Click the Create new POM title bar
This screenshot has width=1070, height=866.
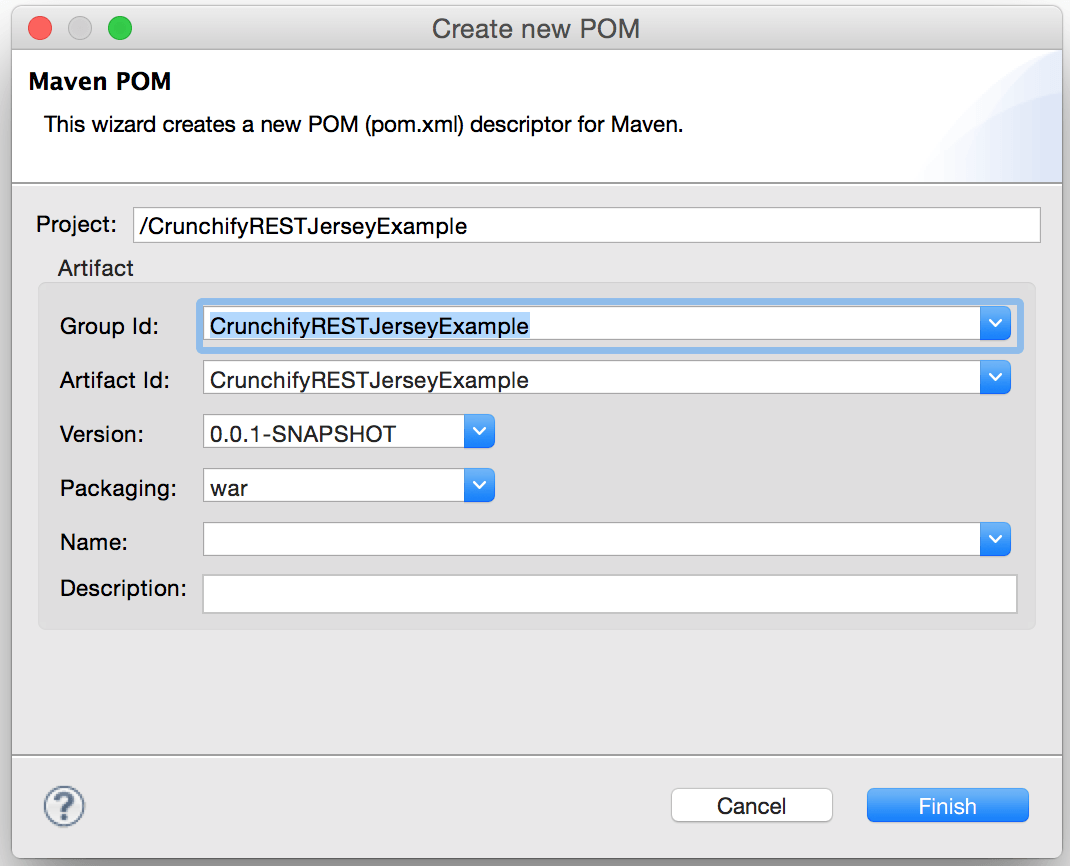(535, 28)
